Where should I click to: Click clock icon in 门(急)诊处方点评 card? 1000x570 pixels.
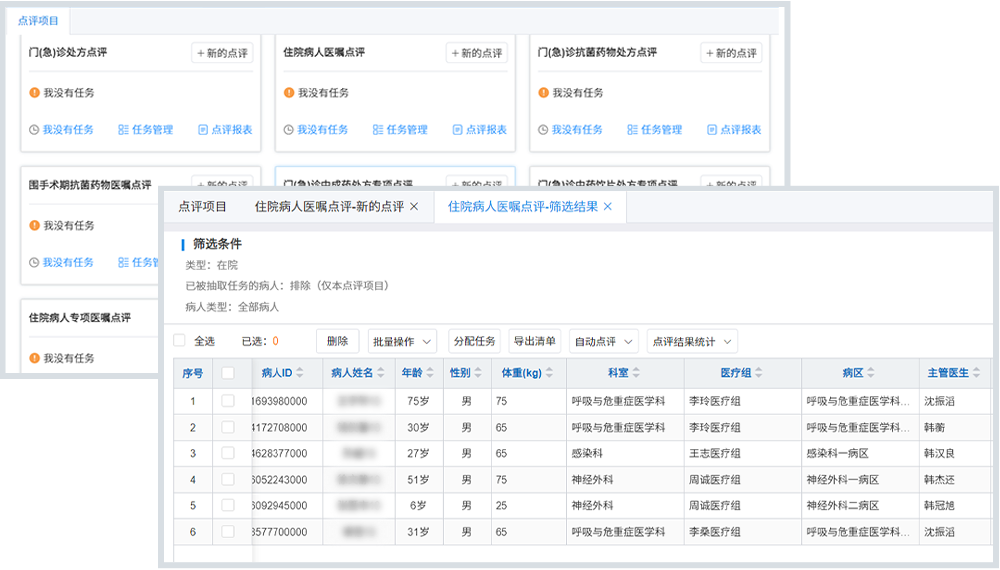pos(34,130)
